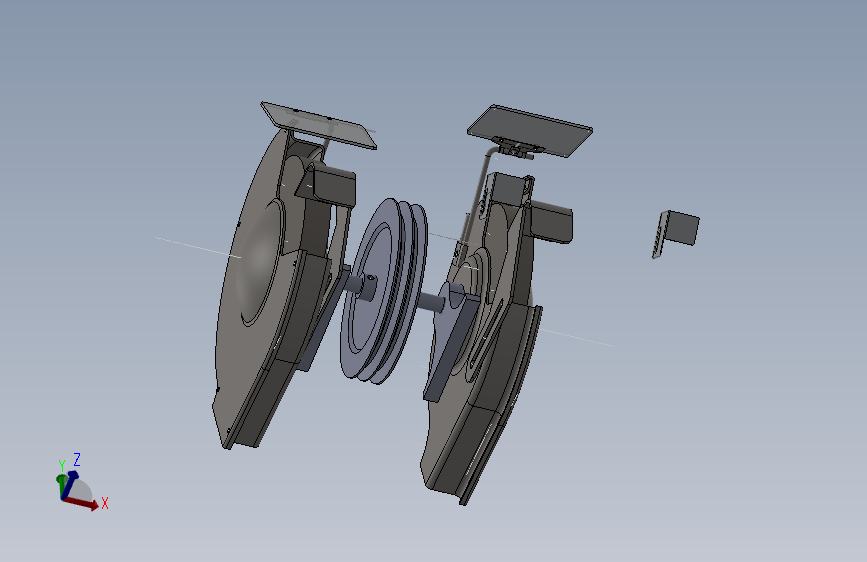Select the detached small bracket on the right
Viewport: 867px width, 562px height.
(x=676, y=233)
